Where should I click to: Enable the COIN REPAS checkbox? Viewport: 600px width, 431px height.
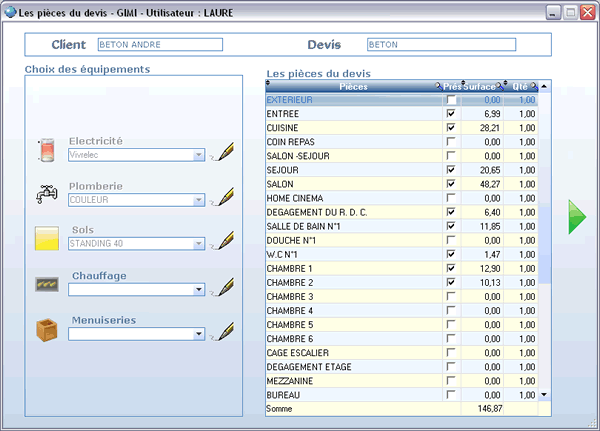click(x=451, y=142)
